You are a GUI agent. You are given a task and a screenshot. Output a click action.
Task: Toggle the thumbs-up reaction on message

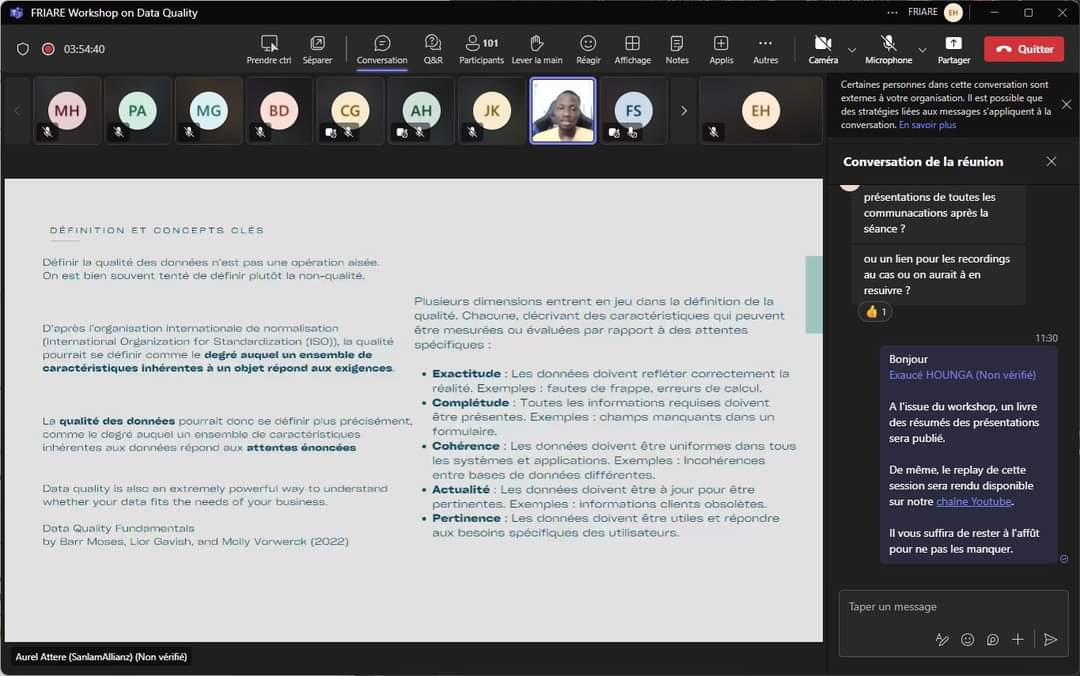(876, 312)
